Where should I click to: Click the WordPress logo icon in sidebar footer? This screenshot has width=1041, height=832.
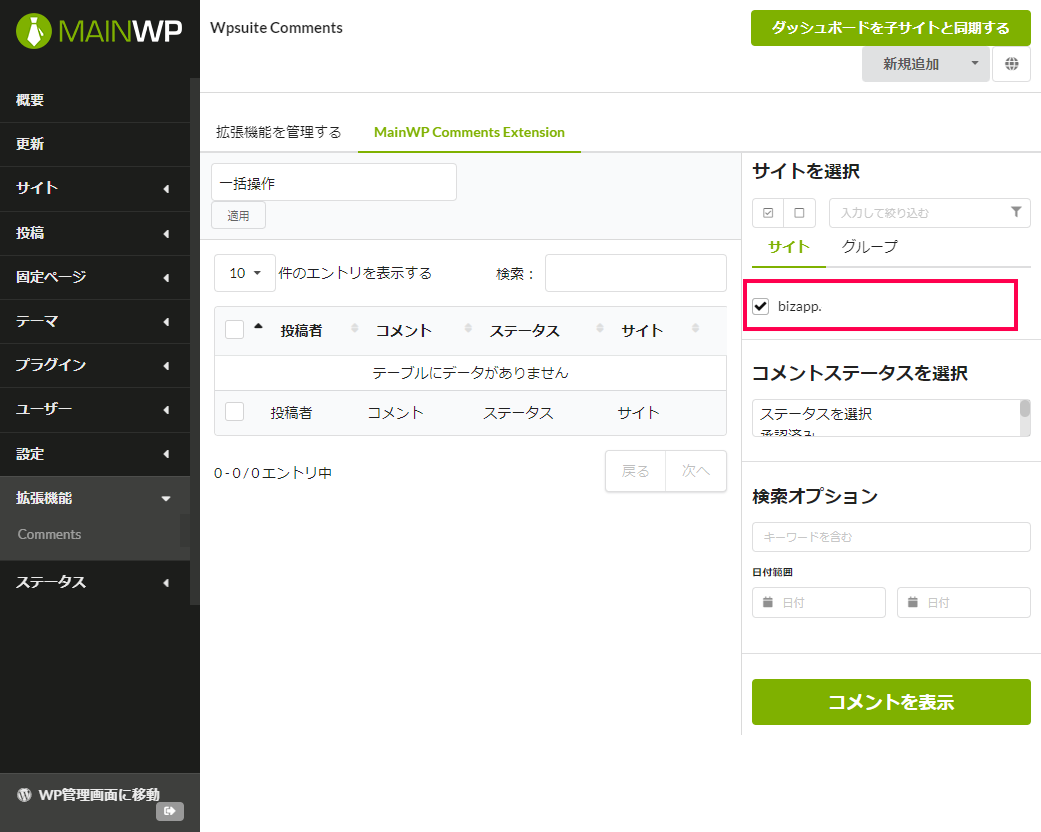(25, 795)
